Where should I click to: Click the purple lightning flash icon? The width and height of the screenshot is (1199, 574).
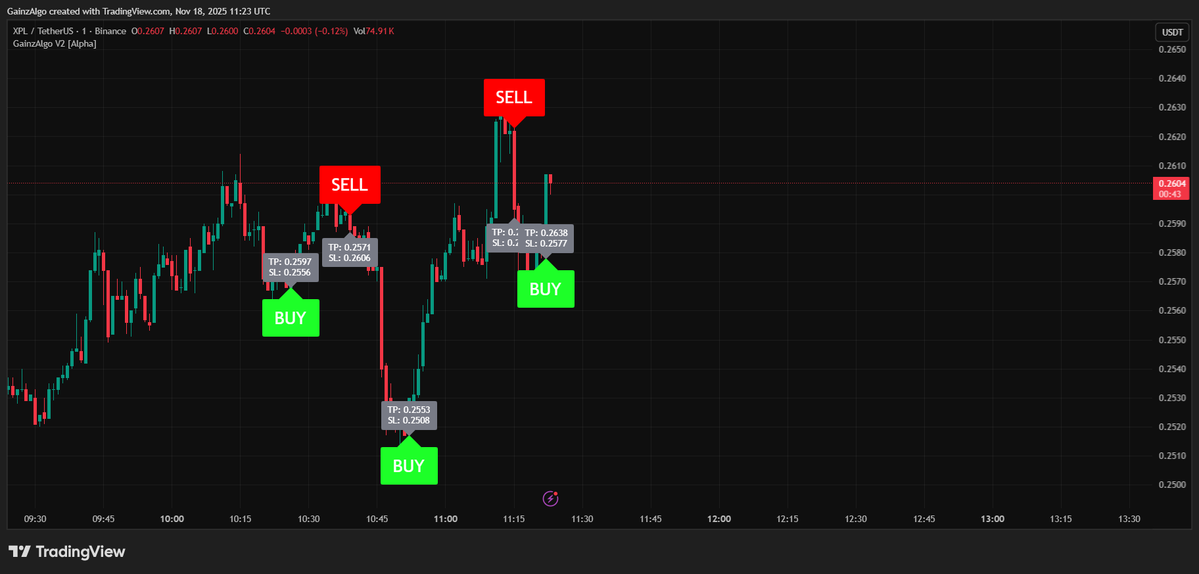coord(551,499)
